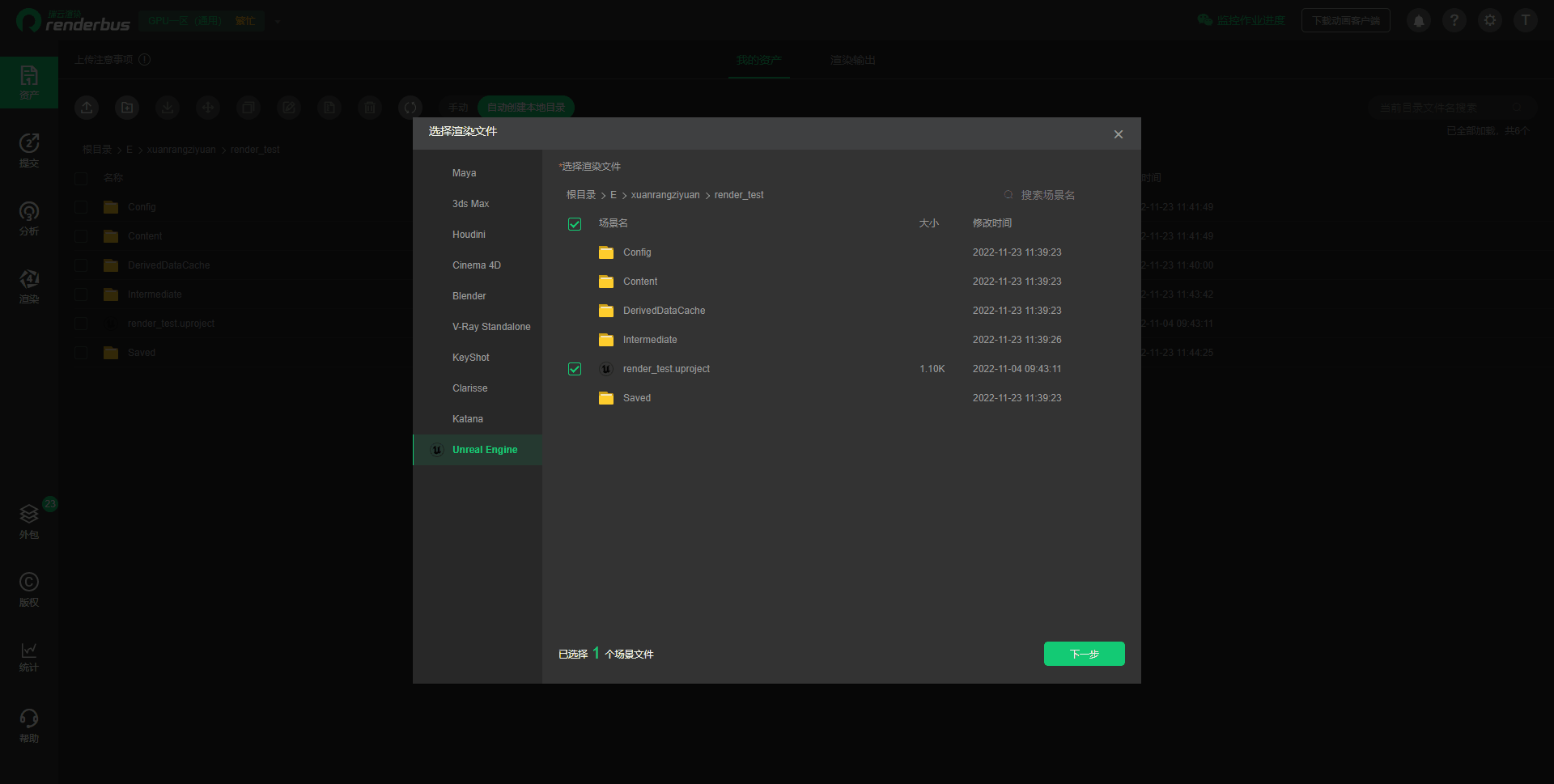The width and height of the screenshot is (1554, 784).
Task: Navigate to xuanrangziyuan via the dialog breadcrumb
Action: 664,194
